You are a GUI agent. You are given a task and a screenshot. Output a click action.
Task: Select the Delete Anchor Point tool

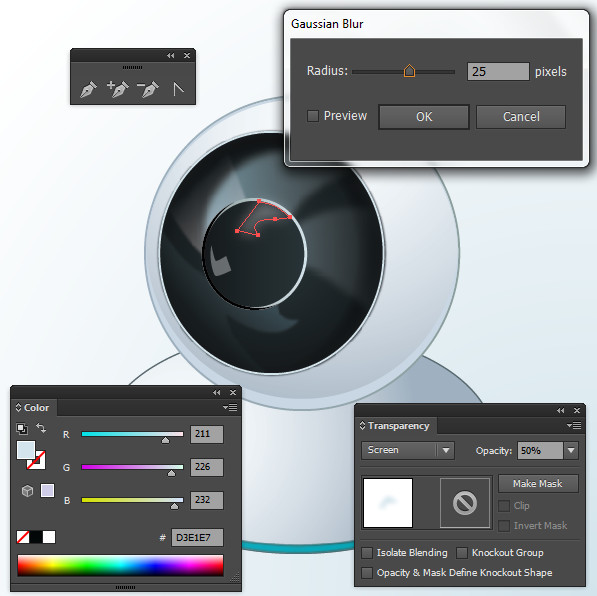click(x=148, y=89)
